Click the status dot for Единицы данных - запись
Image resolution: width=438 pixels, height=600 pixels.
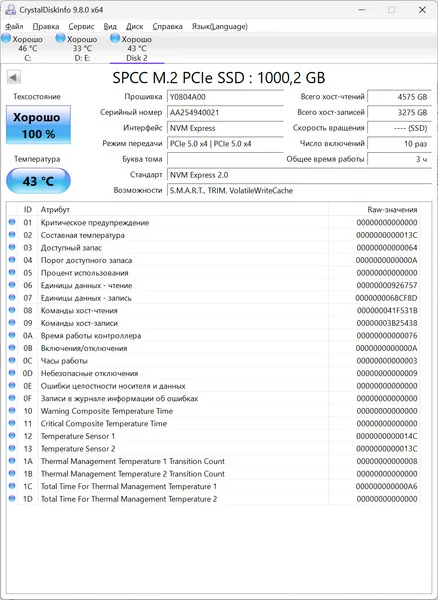12,297
